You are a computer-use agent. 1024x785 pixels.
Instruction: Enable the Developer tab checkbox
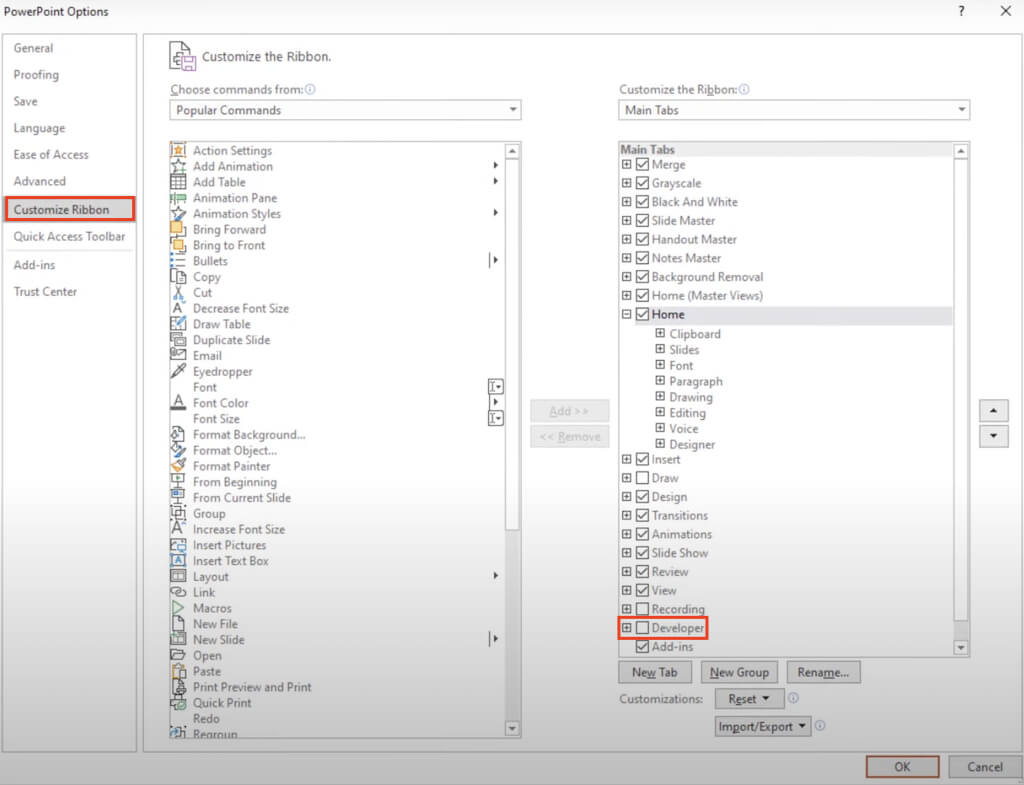pos(642,628)
